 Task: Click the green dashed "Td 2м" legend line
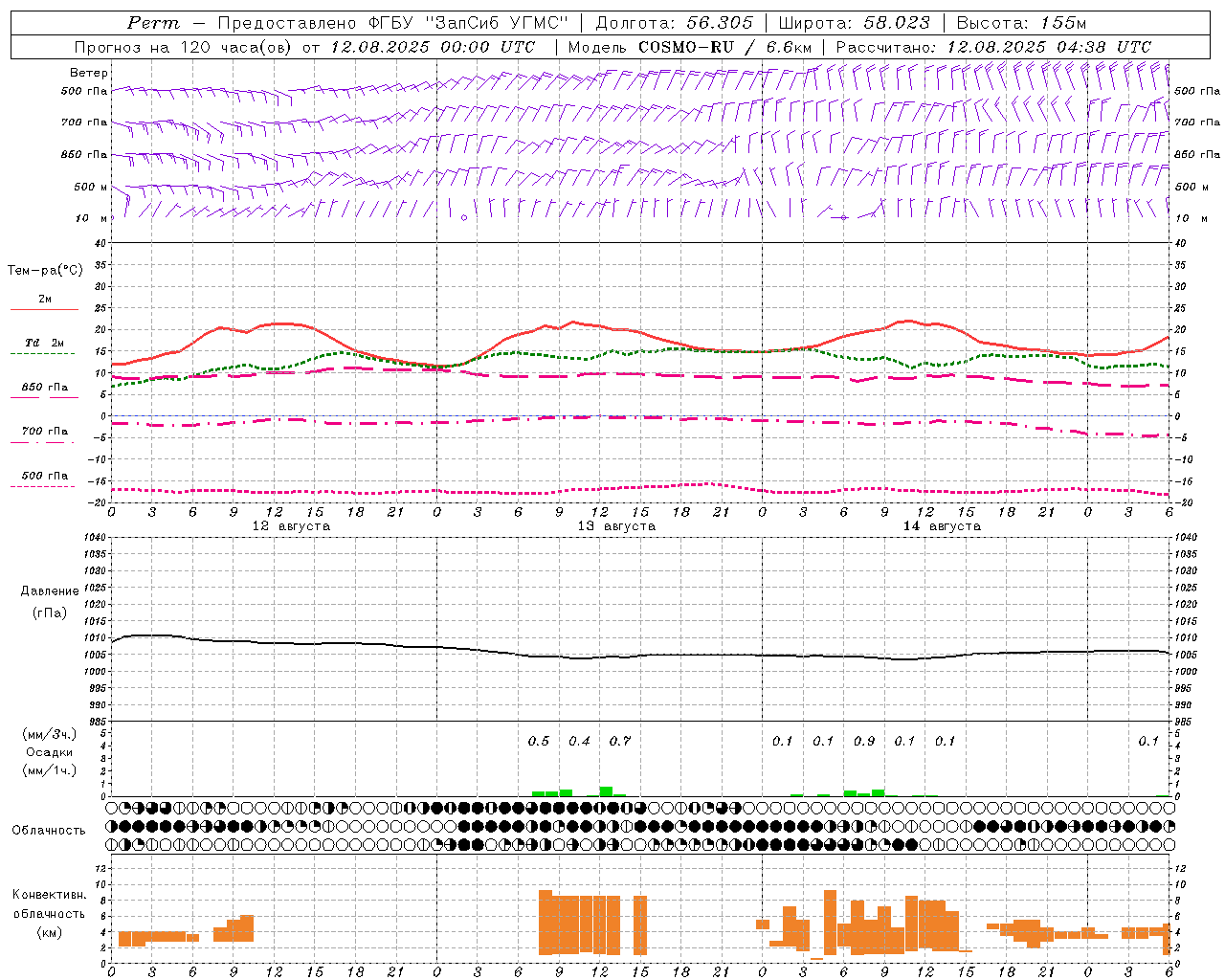point(42,353)
